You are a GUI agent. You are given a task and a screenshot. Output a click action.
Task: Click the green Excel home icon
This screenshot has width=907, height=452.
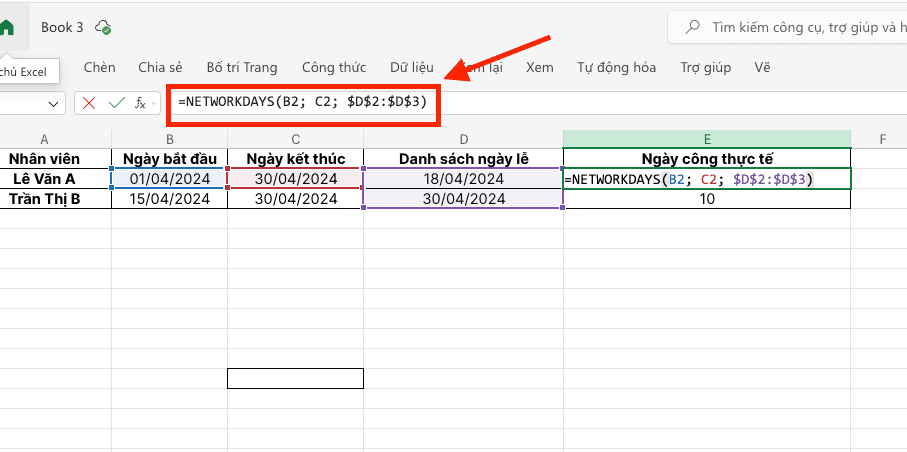click(7, 27)
